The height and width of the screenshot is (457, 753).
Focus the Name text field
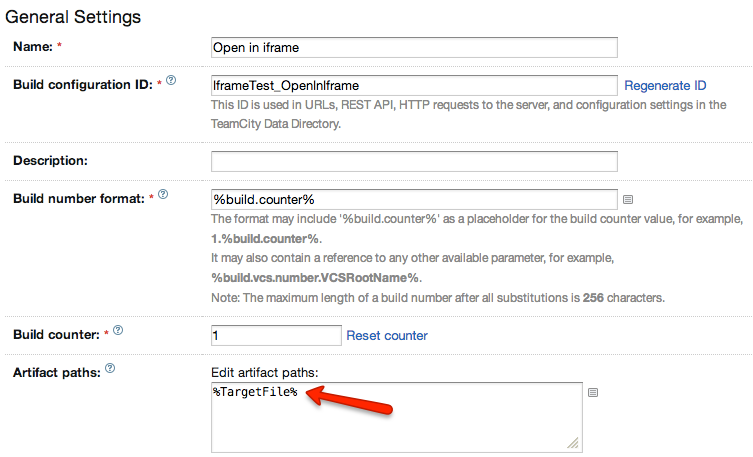(414, 47)
